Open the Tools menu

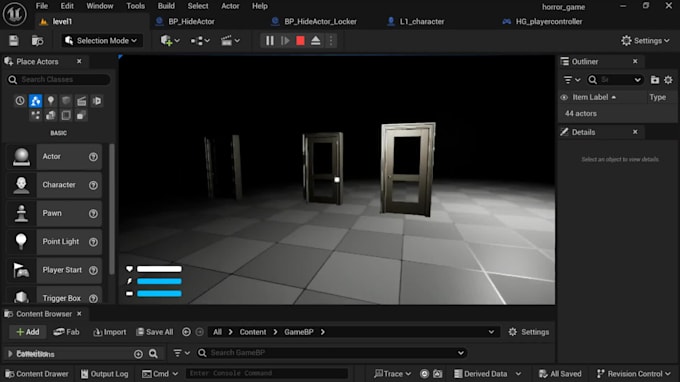point(135,6)
